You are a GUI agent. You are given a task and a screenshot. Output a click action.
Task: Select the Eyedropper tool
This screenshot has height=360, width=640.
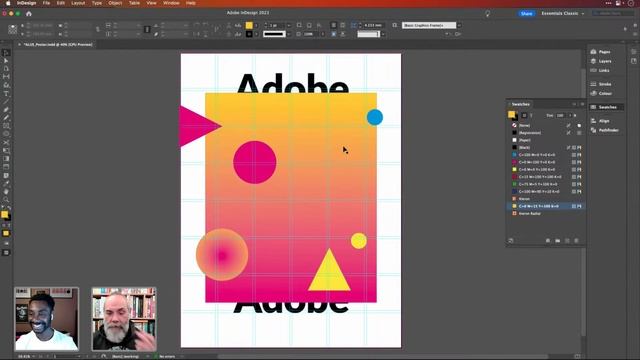pos(6,184)
